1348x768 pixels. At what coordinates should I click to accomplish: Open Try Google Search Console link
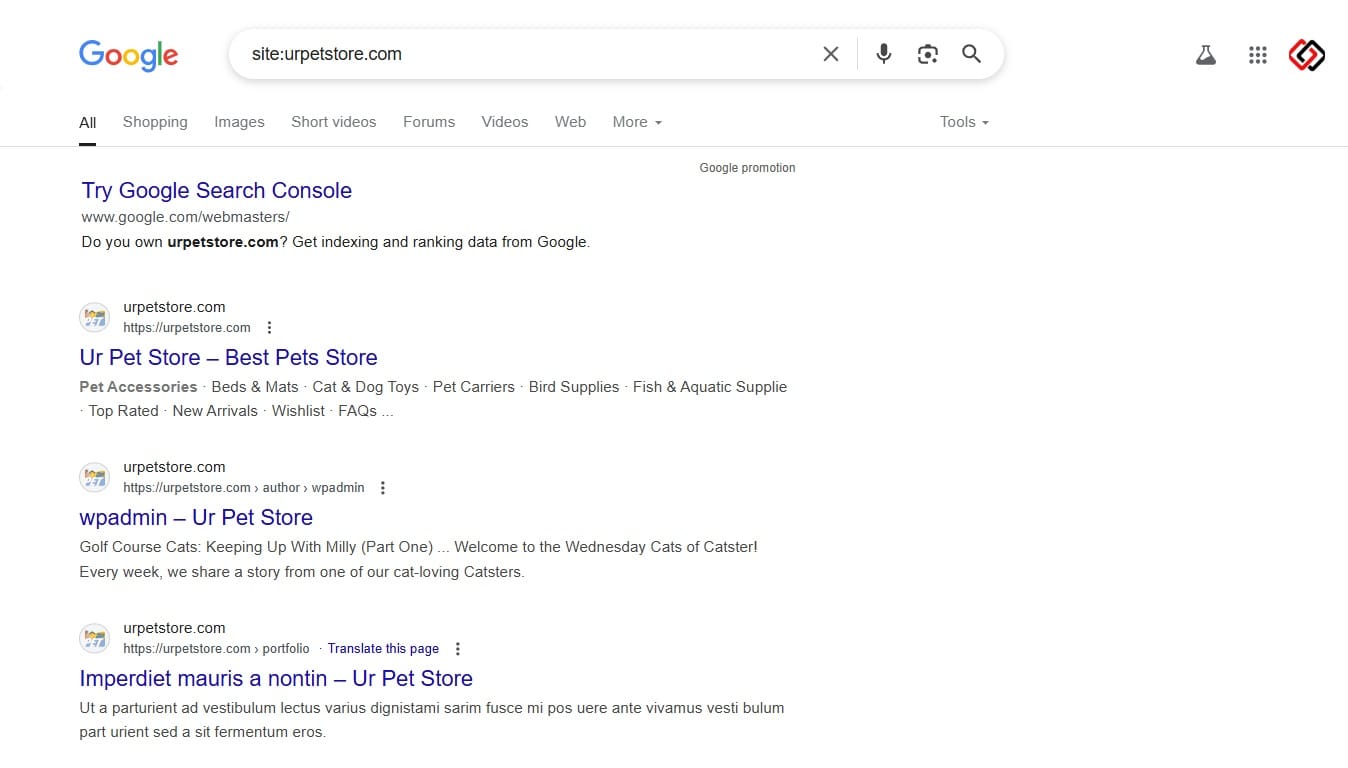(x=216, y=191)
